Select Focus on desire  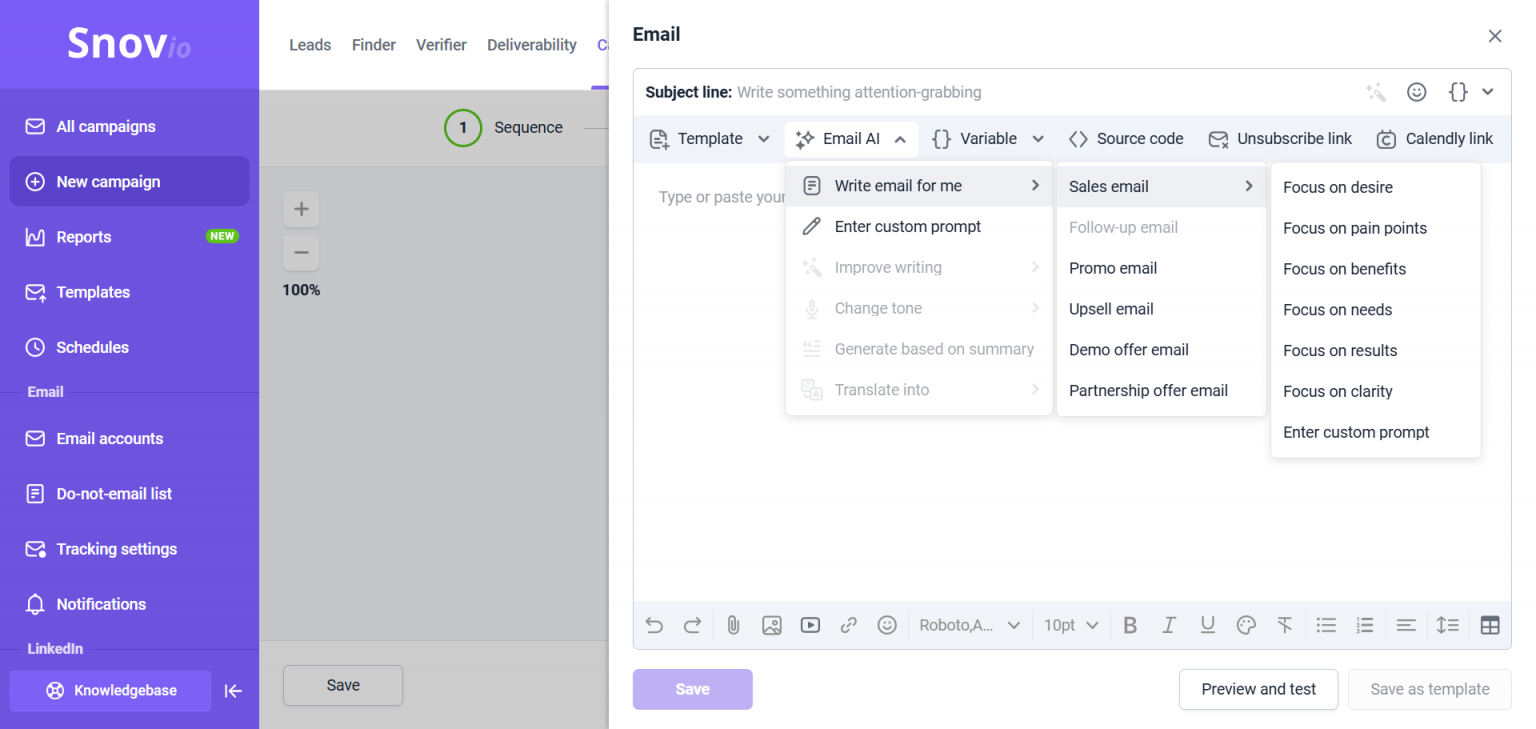pos(1375,187)
